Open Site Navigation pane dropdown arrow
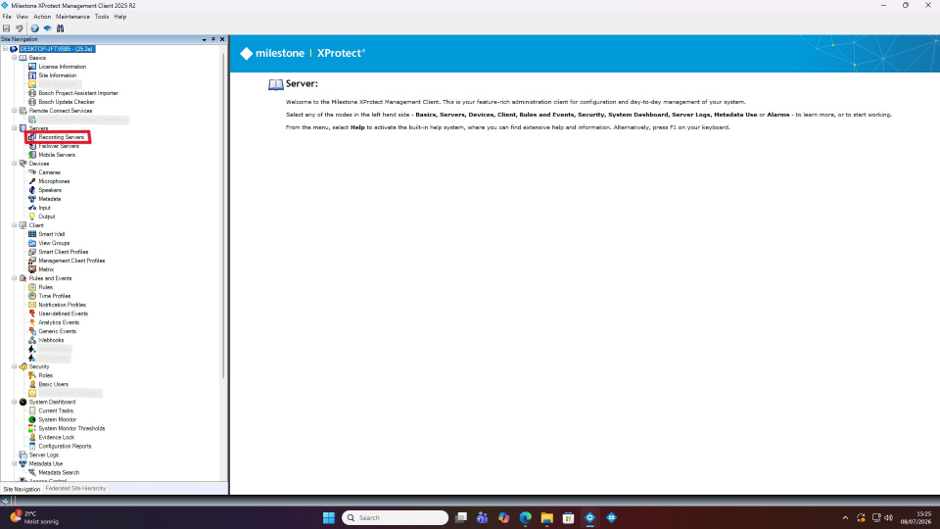Viewport: 940px width, 529px height. (x=204, y=39)
